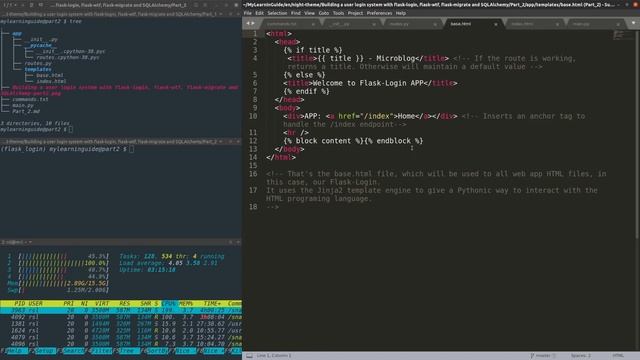Open the File menu in Sublime Text

point(247,13)
